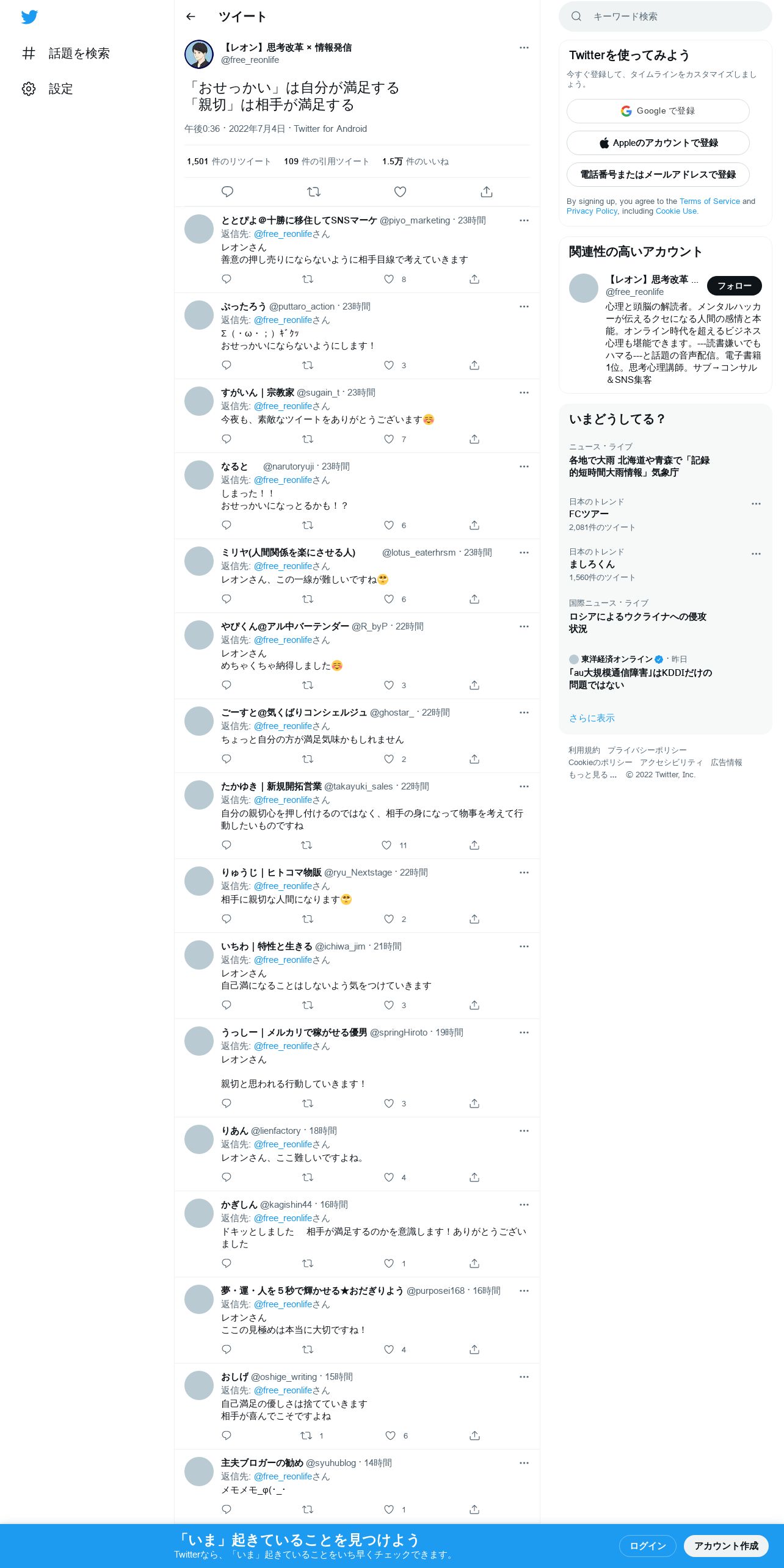Like the reply from @piyo_marketing
The image size is (784, 1568).
tap(389, 279)
